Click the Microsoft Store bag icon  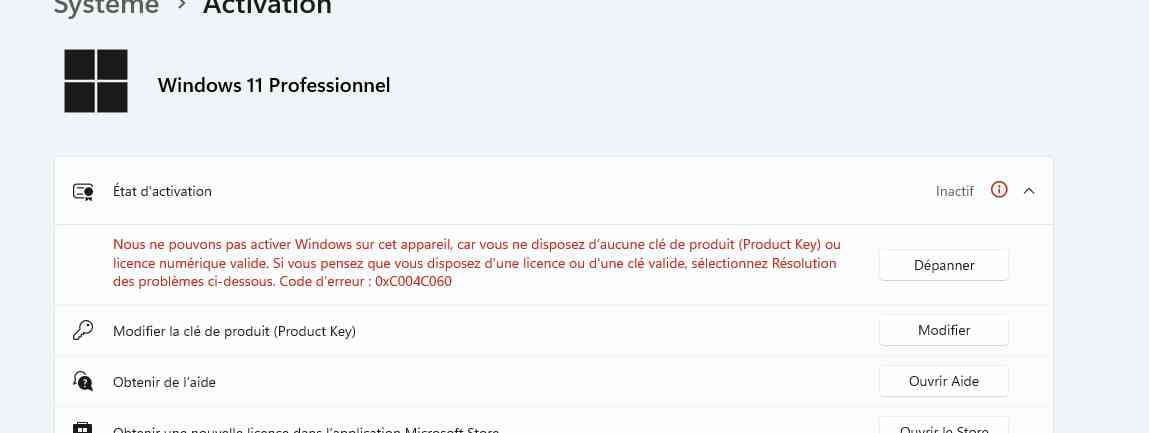tap(83, 428)
